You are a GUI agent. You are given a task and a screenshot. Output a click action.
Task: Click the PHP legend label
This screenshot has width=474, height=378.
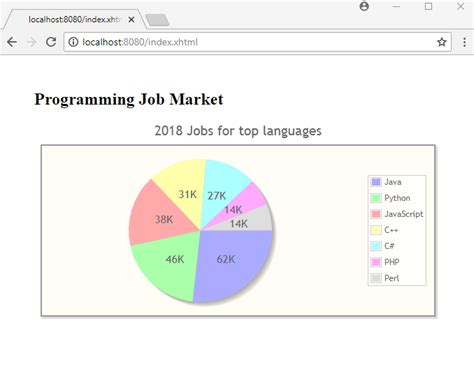(392, 262)
